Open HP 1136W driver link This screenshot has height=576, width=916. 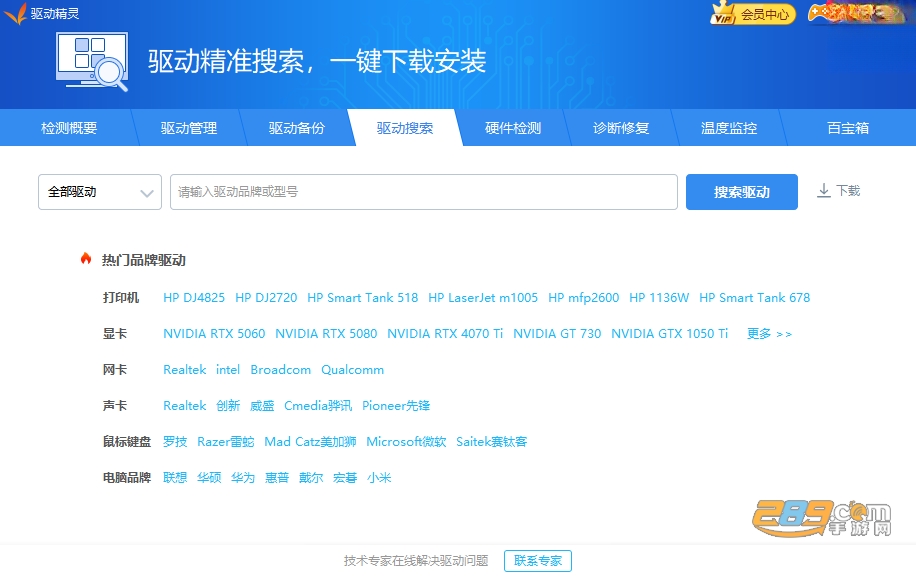(x=660, y=297)
